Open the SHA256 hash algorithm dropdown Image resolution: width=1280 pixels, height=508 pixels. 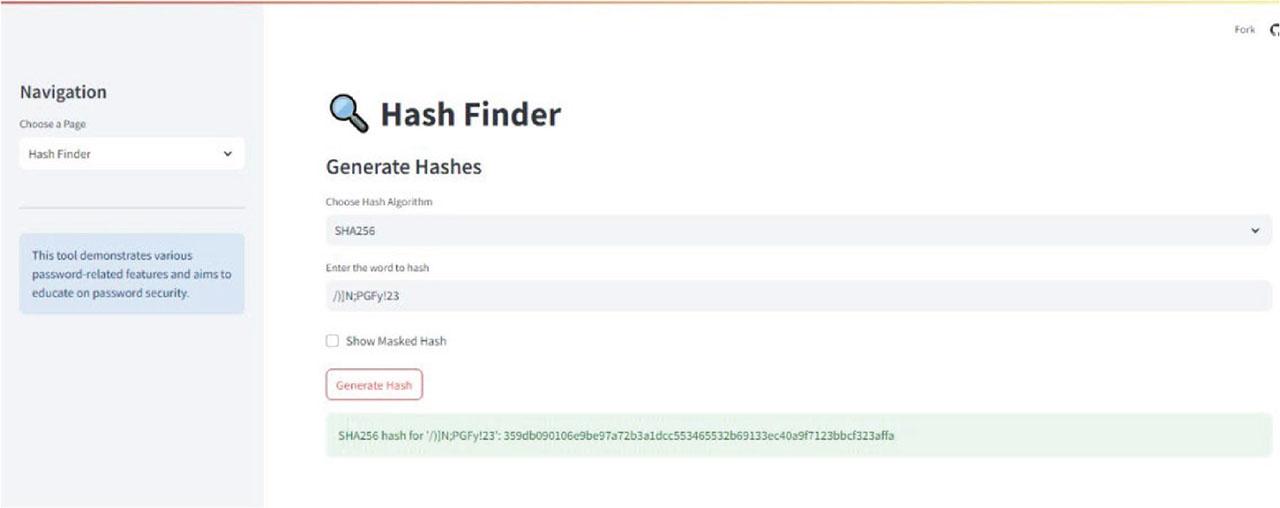pos(790,230)
